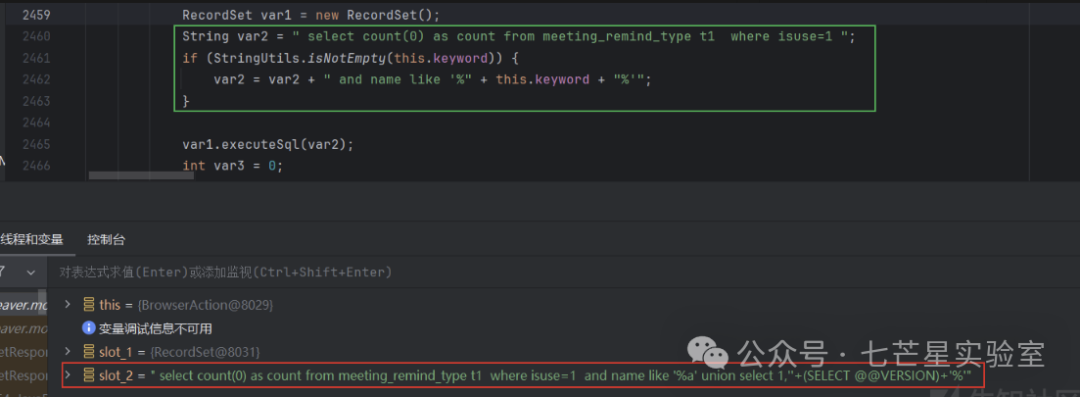Click the variable icon next to 'this'

(88, 304)
